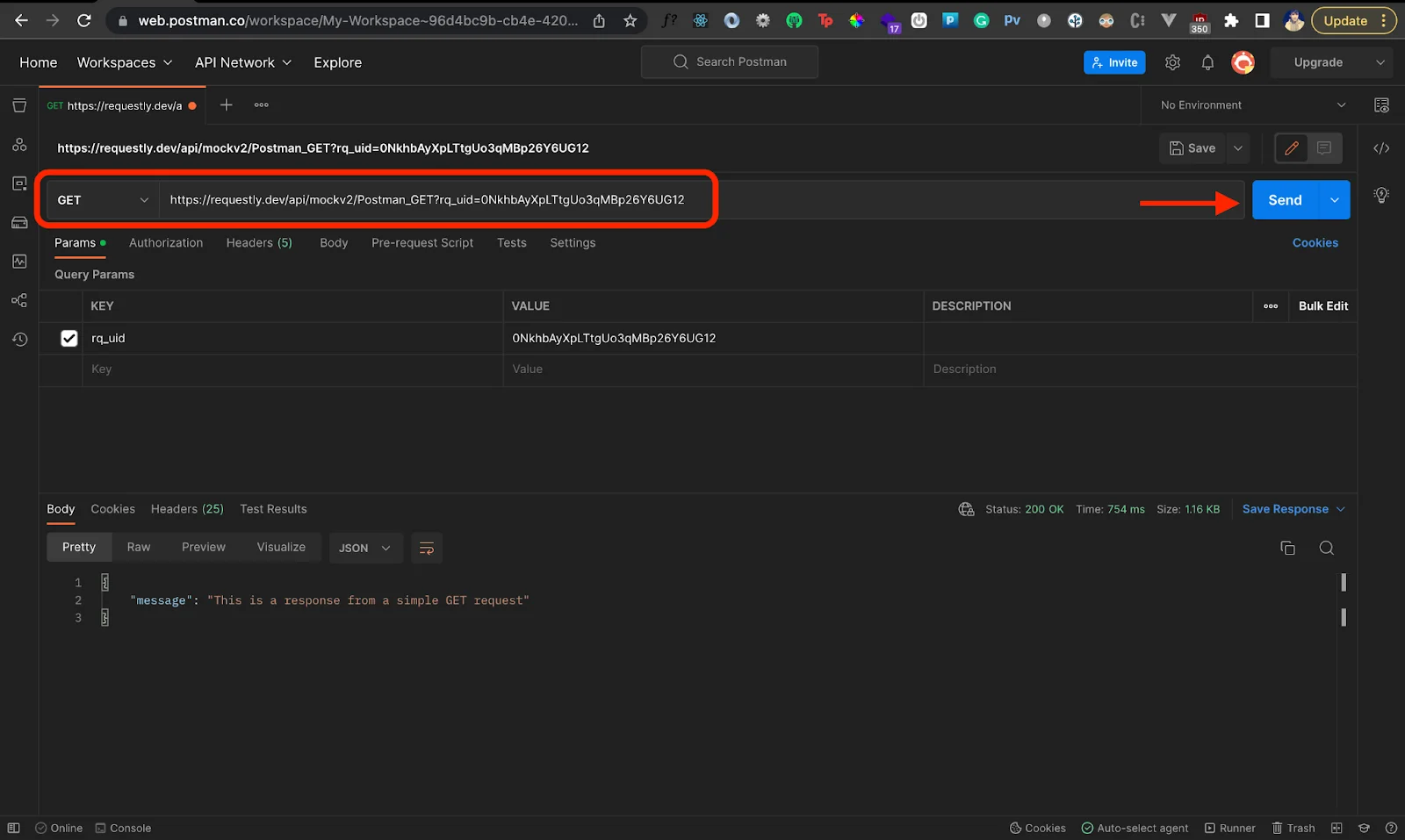Viewport: 1405px width, 840px height.
Task: Open Mock Servers in the left sidebar
Action: pyautogui.click(x=19, y=222)
